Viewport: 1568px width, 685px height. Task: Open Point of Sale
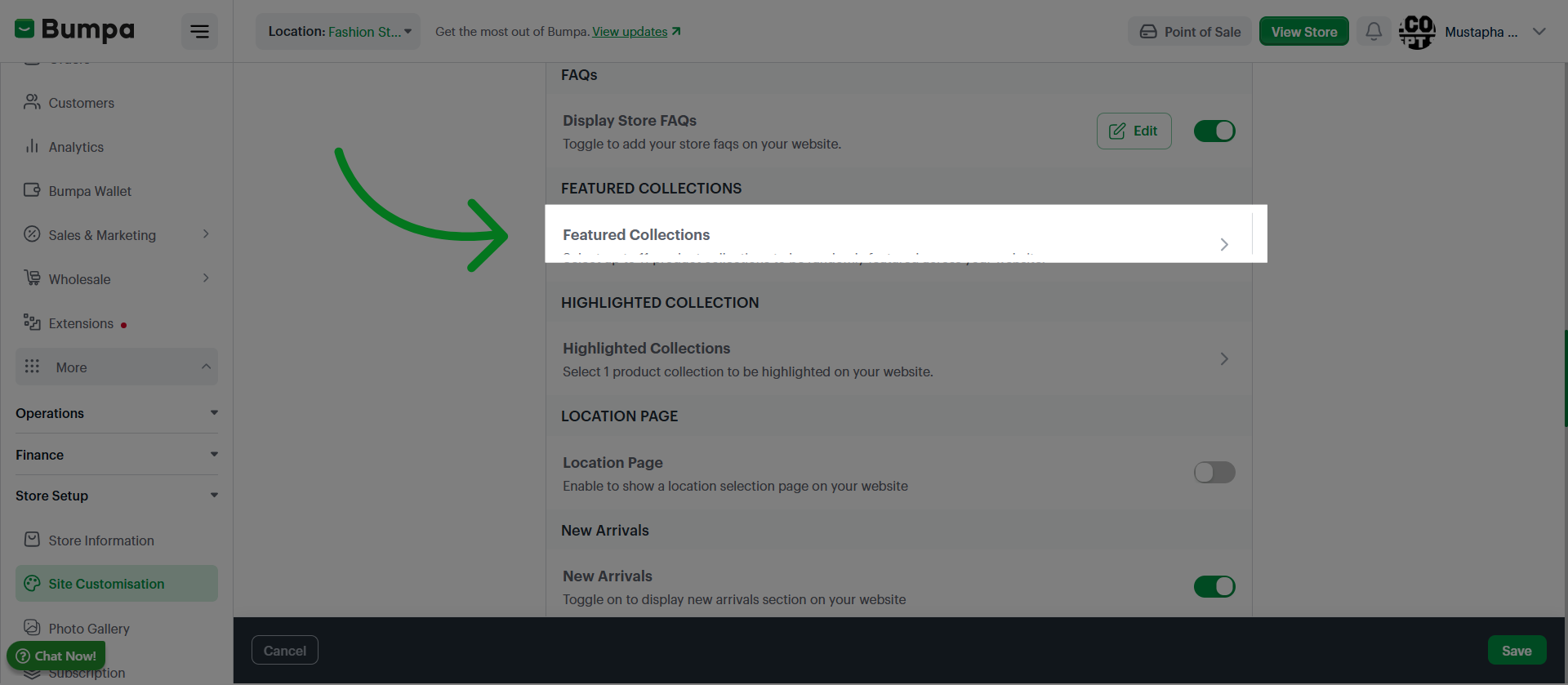click(x=1189, y=32)
